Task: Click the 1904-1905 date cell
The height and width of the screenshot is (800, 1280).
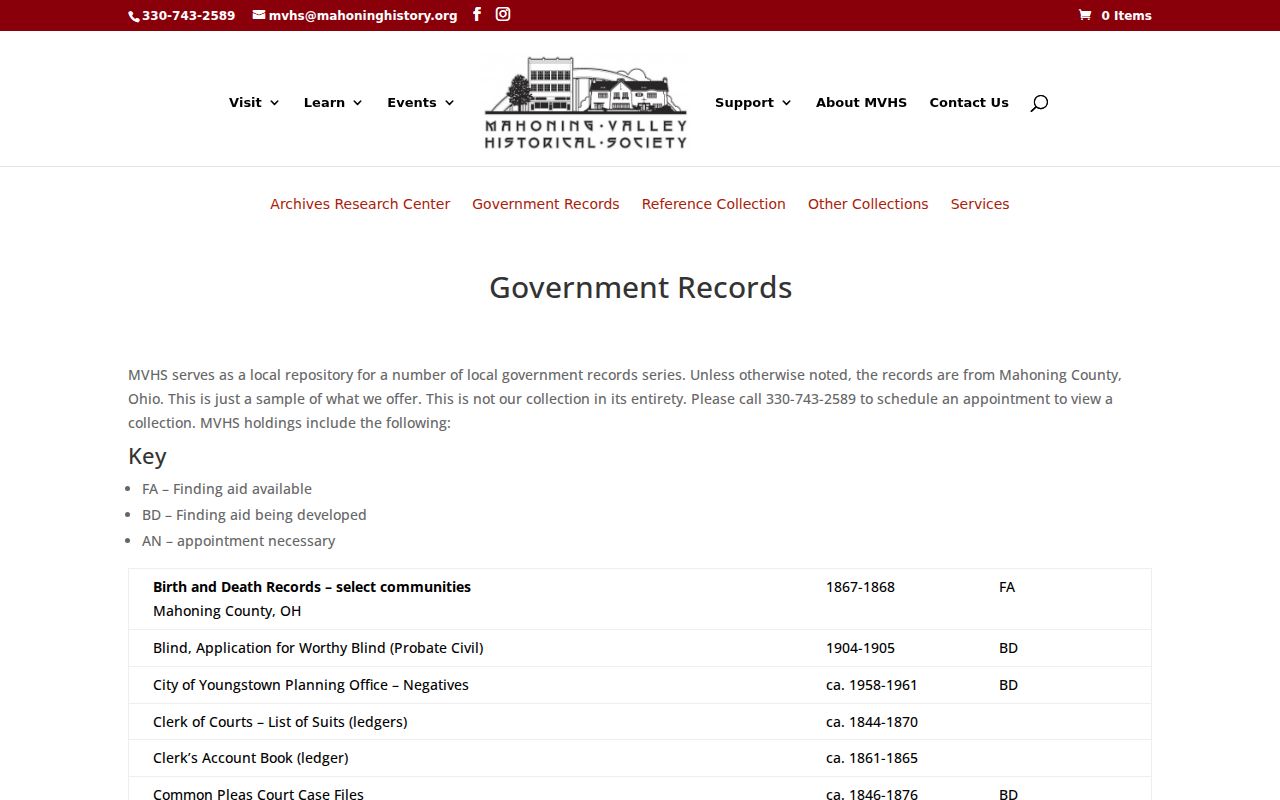Action: coord(860,648)
